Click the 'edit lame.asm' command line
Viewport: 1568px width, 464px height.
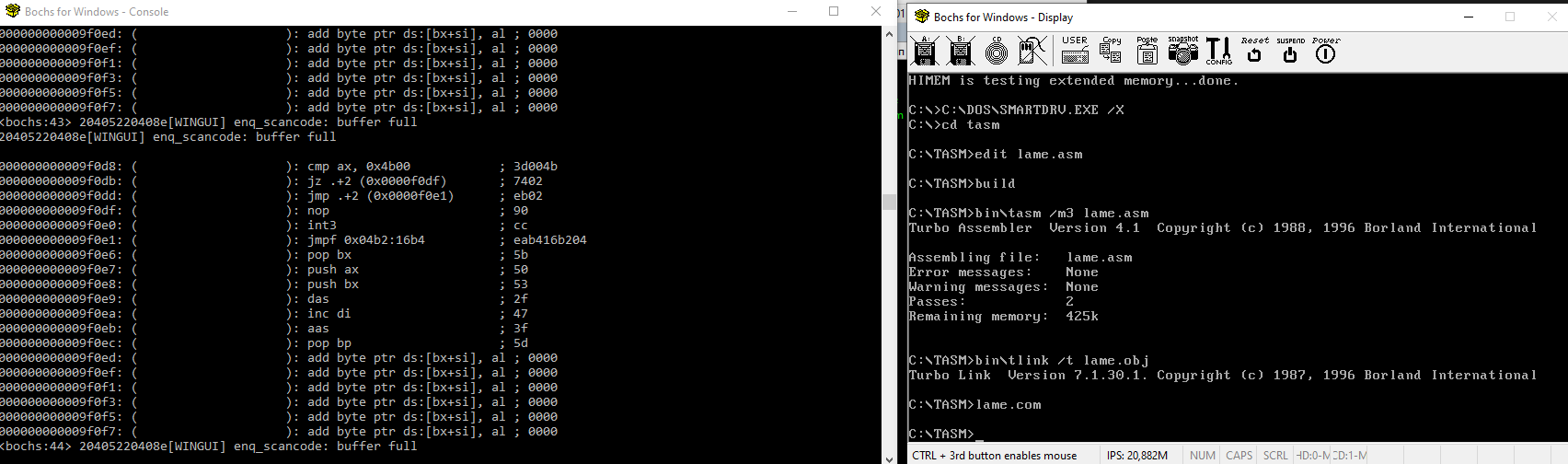coord(996,154)
